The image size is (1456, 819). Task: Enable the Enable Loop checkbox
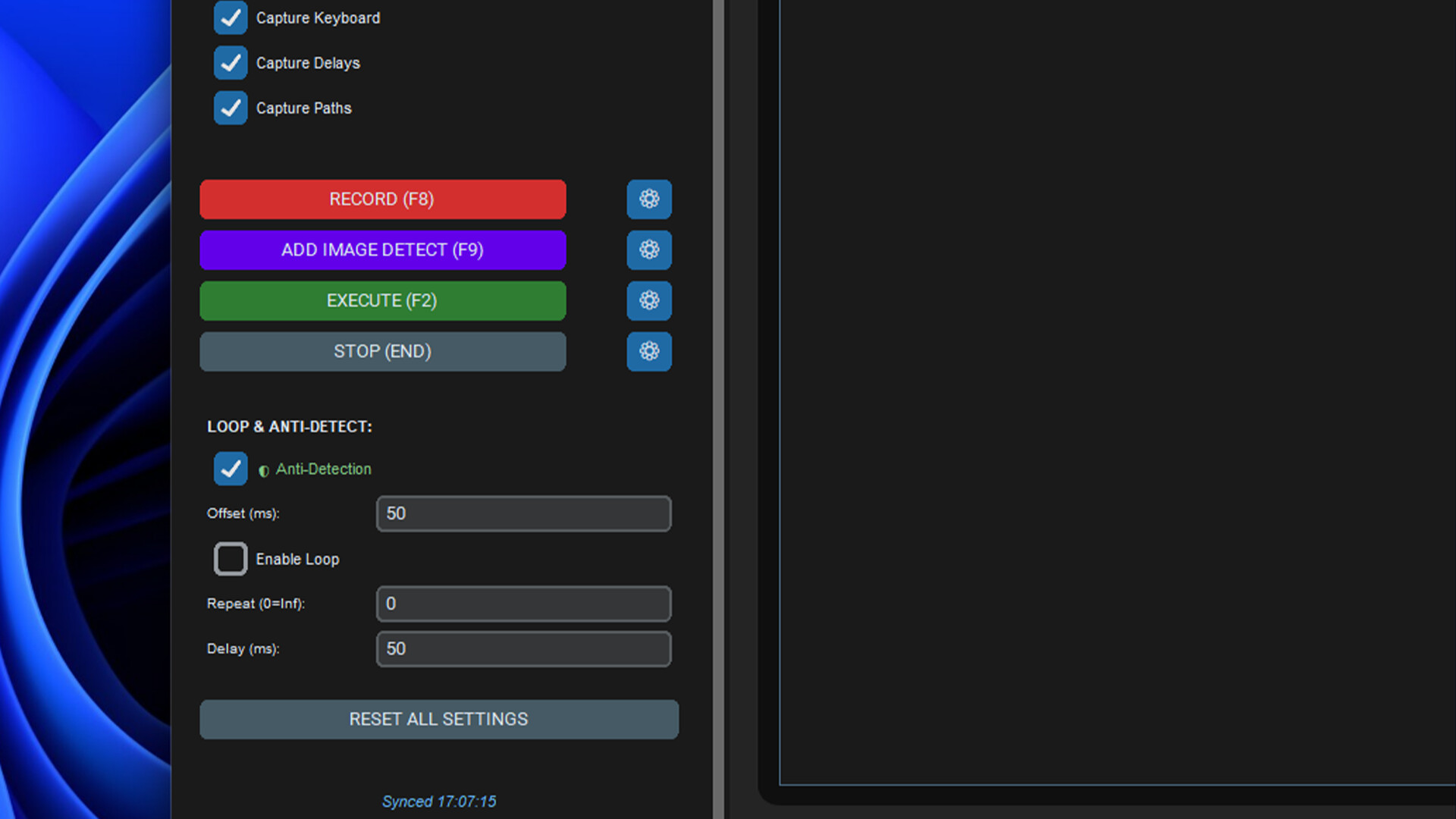click(x=231, y=559)
